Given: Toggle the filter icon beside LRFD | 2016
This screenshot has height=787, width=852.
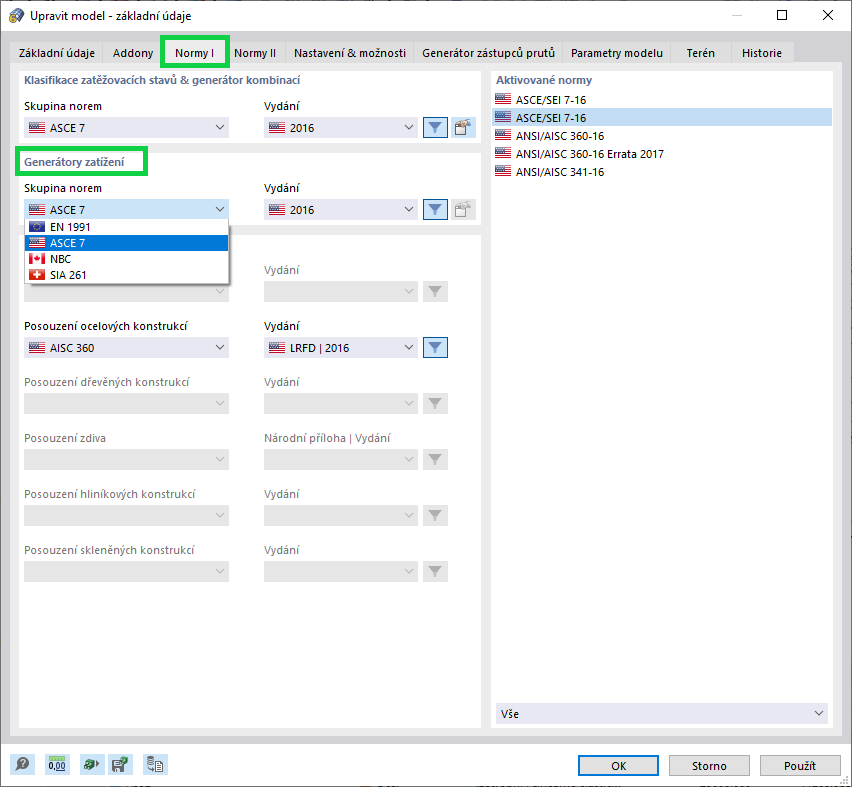Looking at the screenshot, I should [435, 348].
